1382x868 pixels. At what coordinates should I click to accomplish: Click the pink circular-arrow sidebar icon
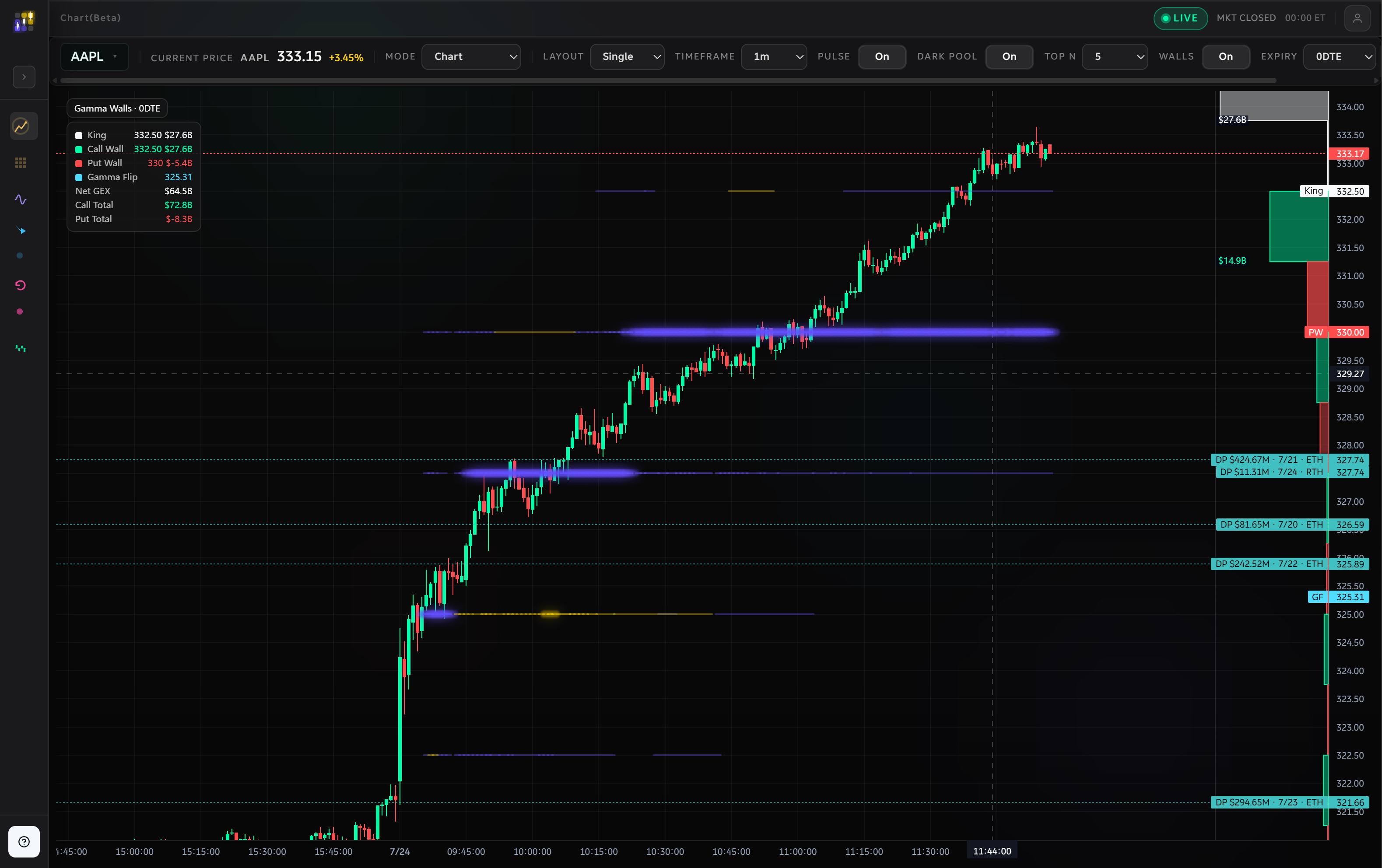pos(21,285)
